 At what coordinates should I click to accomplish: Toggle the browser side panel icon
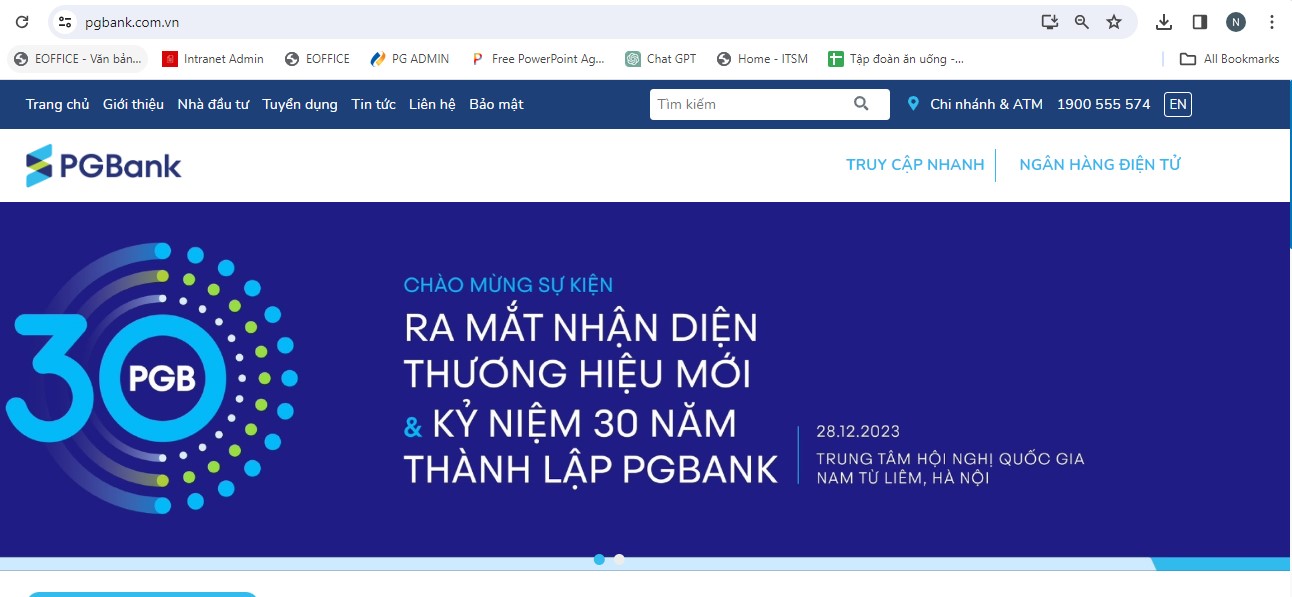1200,21
